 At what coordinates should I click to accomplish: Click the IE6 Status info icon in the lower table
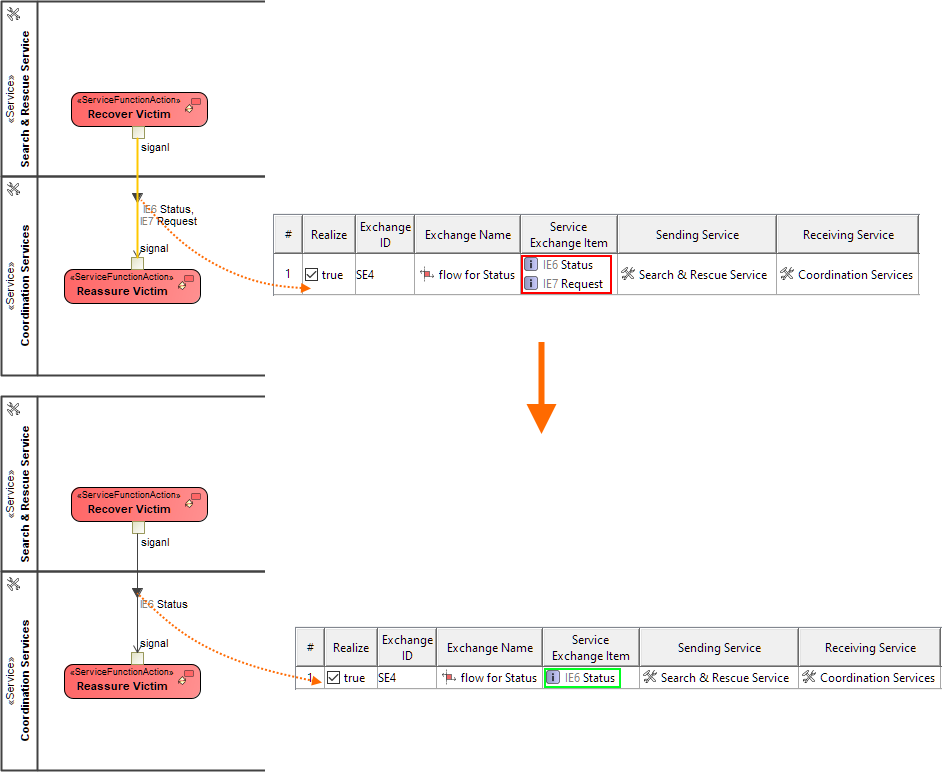pyautogui.click(x=553, y=678)
